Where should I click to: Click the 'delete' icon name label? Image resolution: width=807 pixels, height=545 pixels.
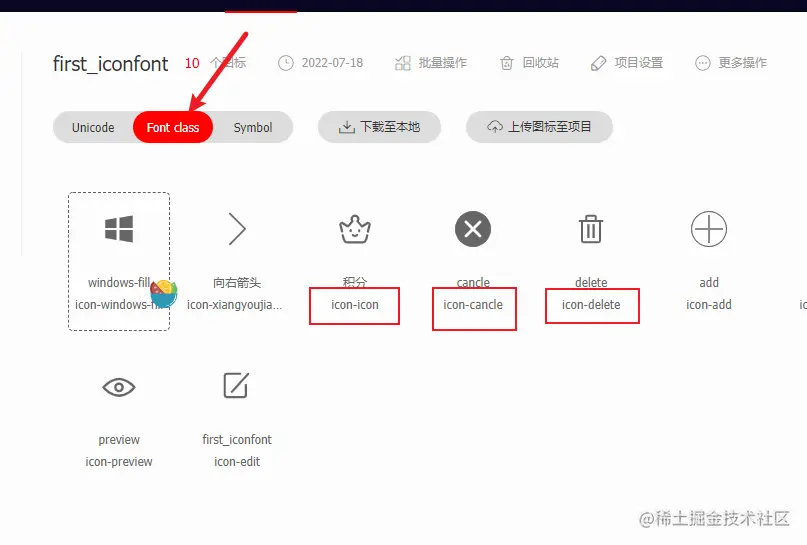point(591,283)
